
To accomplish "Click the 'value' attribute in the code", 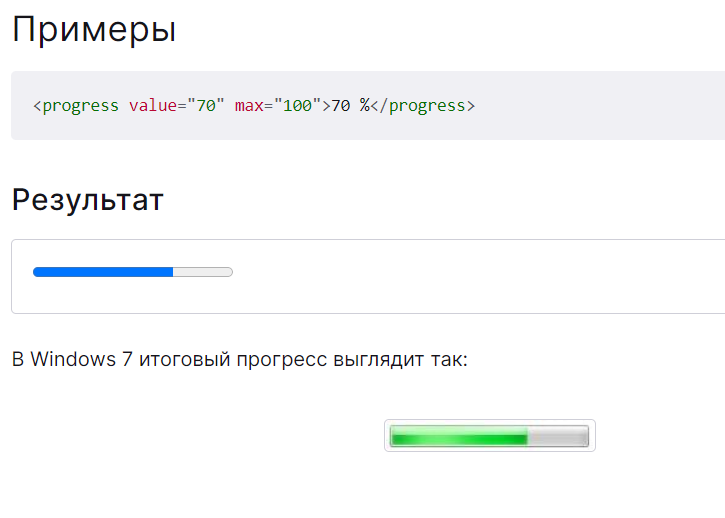I will tap(153, 105).
